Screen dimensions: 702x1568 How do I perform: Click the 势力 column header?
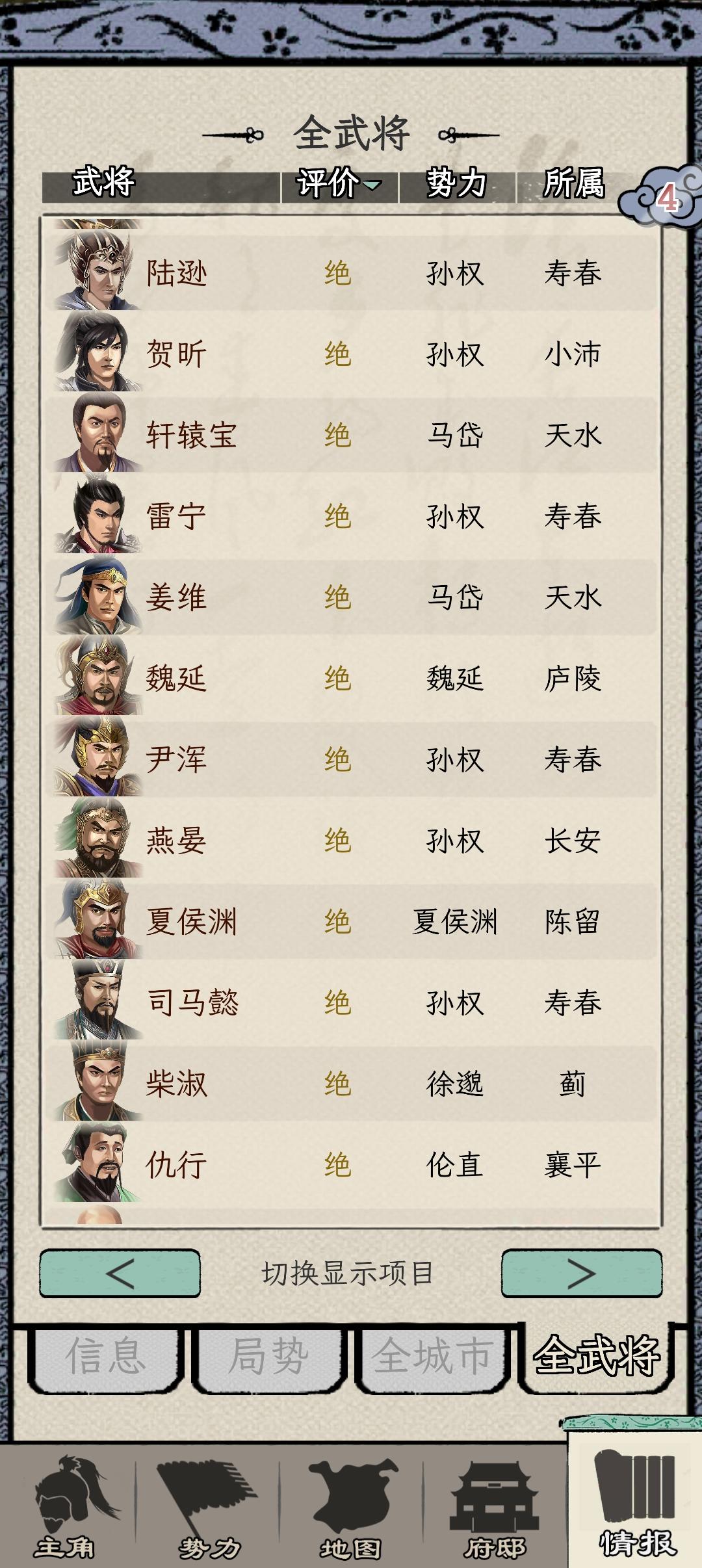(x=457, y=183)
